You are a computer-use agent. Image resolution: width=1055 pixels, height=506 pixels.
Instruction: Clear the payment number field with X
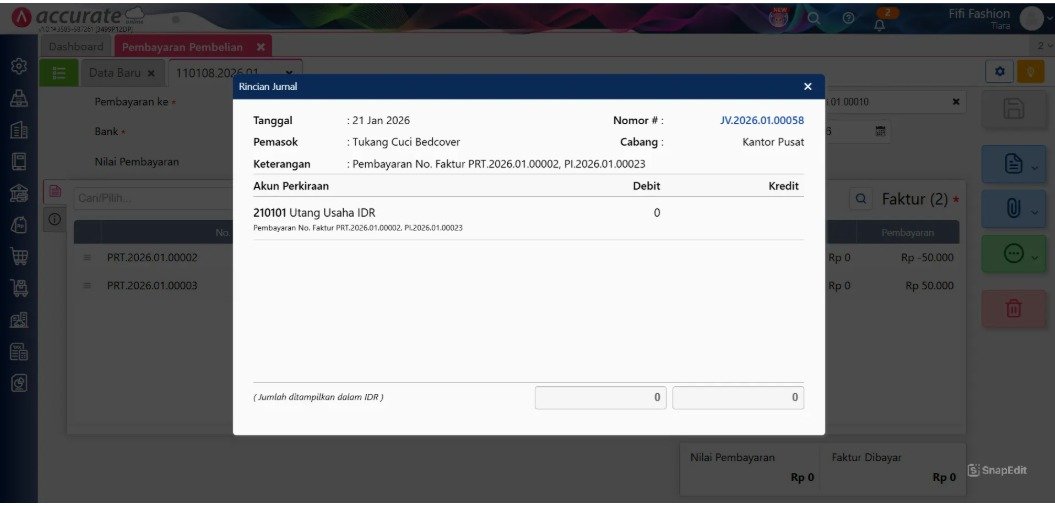[955, 102]
